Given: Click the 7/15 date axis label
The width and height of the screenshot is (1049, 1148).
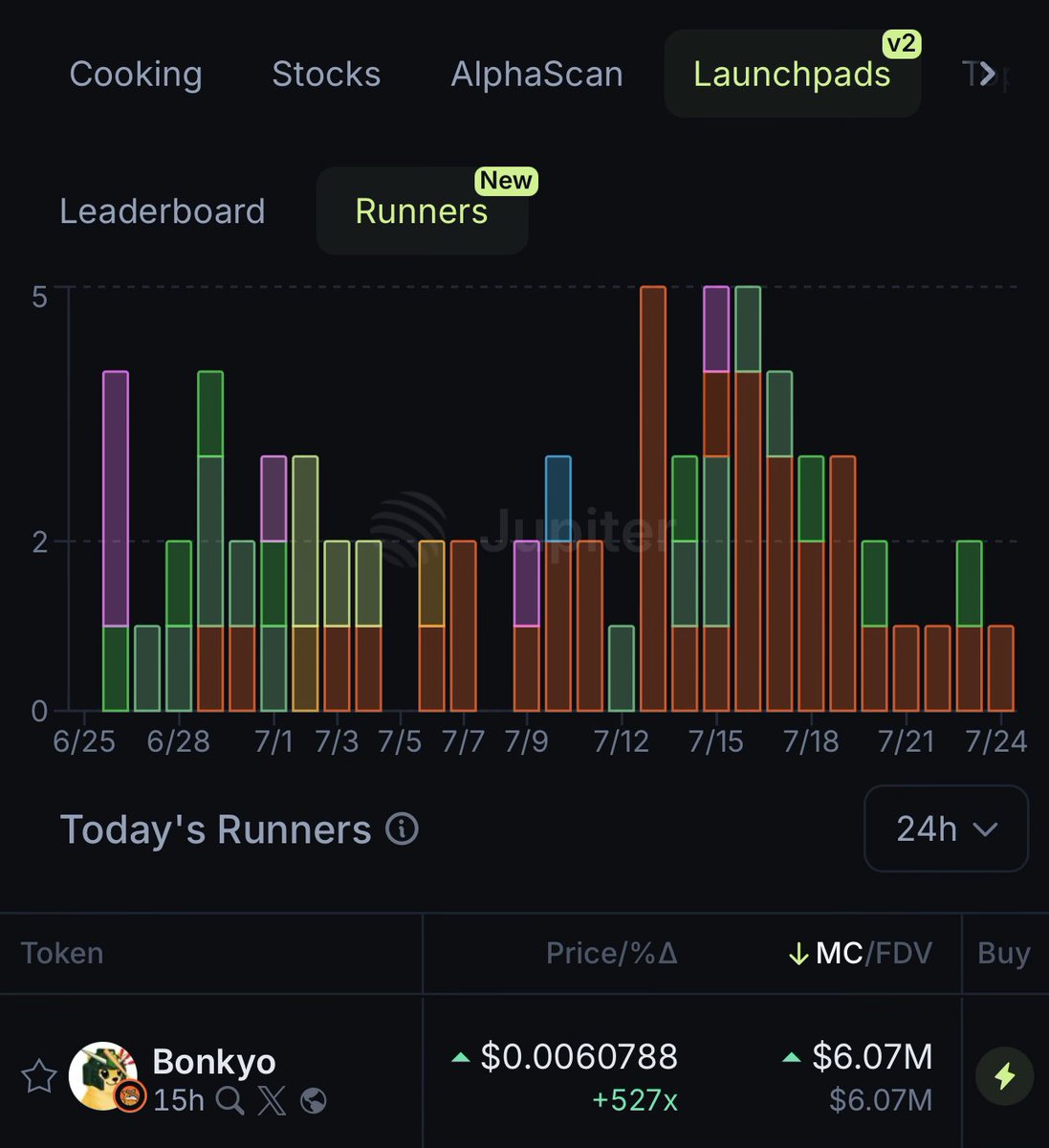Looking at the screenshot, I should [716, 741].
